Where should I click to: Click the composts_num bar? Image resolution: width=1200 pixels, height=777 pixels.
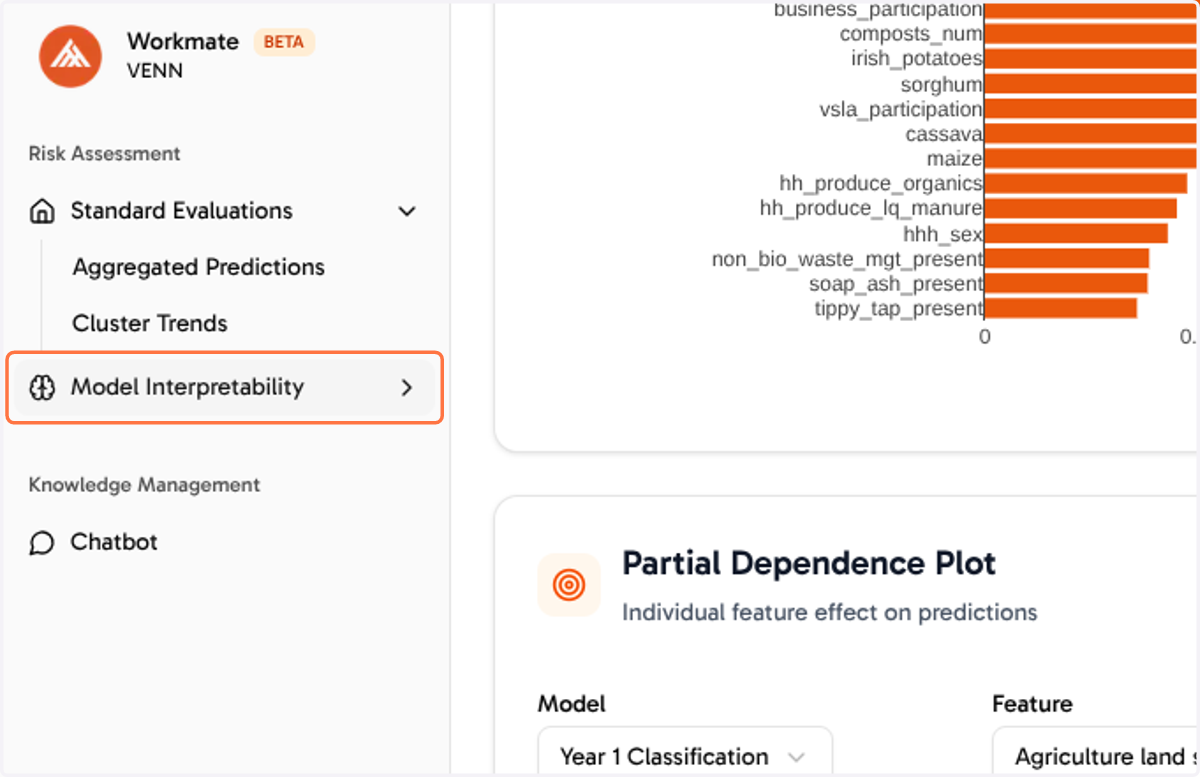point(1091,34)
